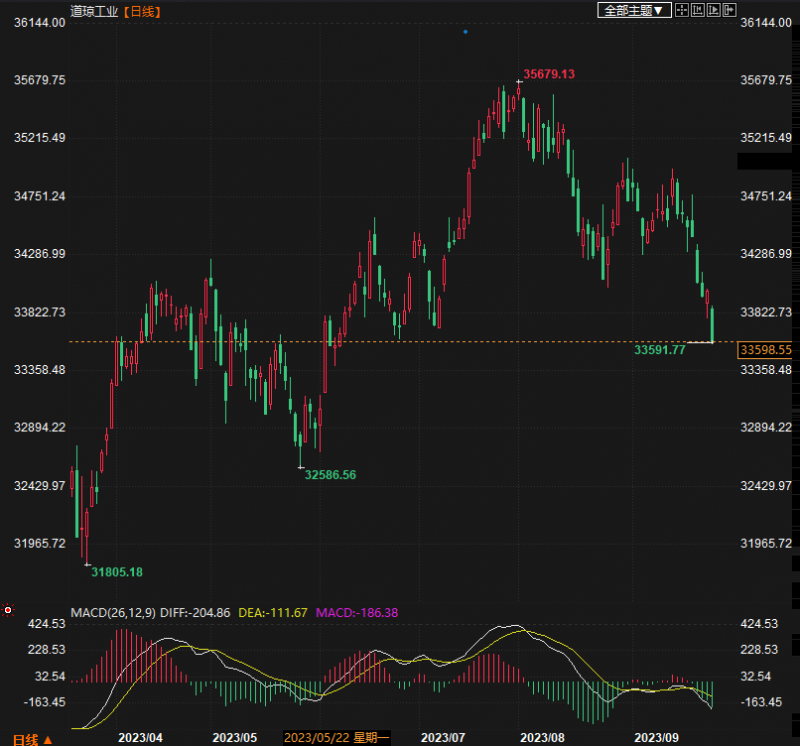The image size is (800, 746).
Task: Click the crosshair cursor icon
Action: pos(682,10)
